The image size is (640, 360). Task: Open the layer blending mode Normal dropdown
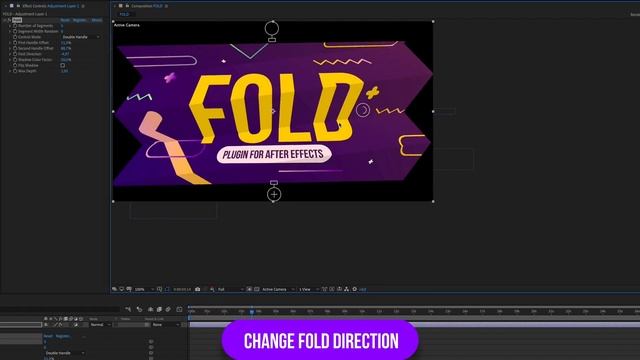pyautogui.click(x=100, y=325)
